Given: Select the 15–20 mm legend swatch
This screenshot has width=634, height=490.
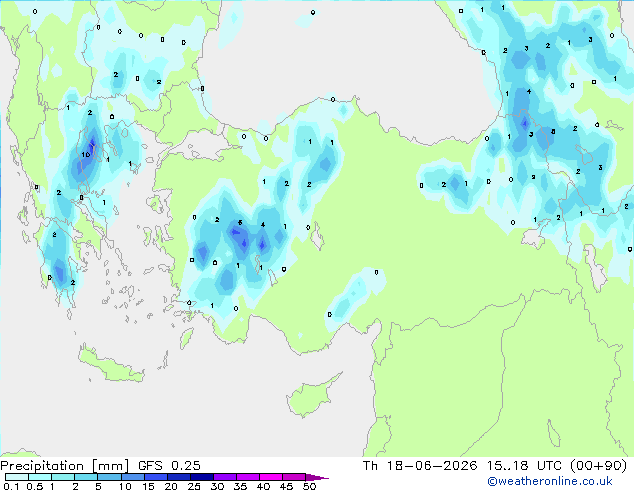Looking at the screenshot, I should 156,477.
